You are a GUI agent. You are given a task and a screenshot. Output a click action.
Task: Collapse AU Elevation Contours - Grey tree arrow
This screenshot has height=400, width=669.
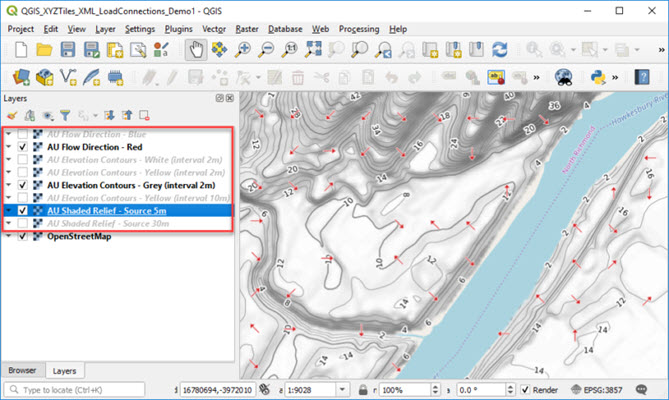(x=9, y=185)
